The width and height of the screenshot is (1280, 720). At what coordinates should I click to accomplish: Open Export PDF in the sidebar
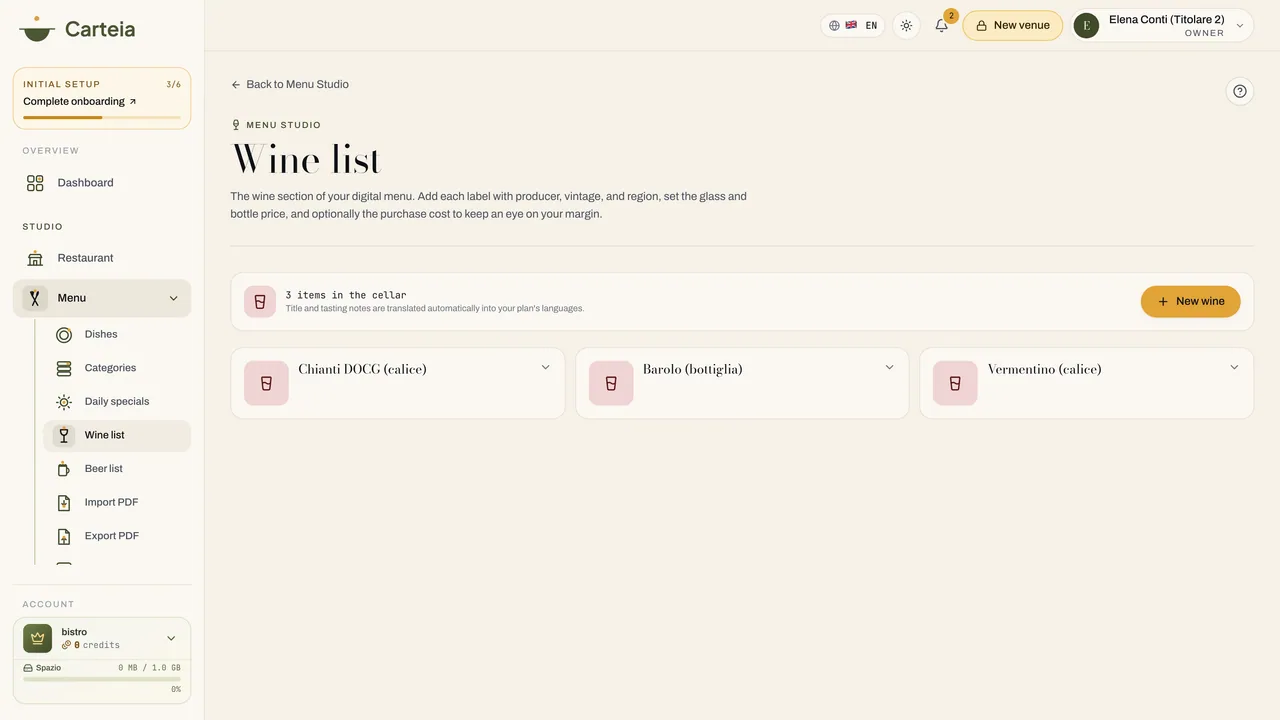pos(117,536)
